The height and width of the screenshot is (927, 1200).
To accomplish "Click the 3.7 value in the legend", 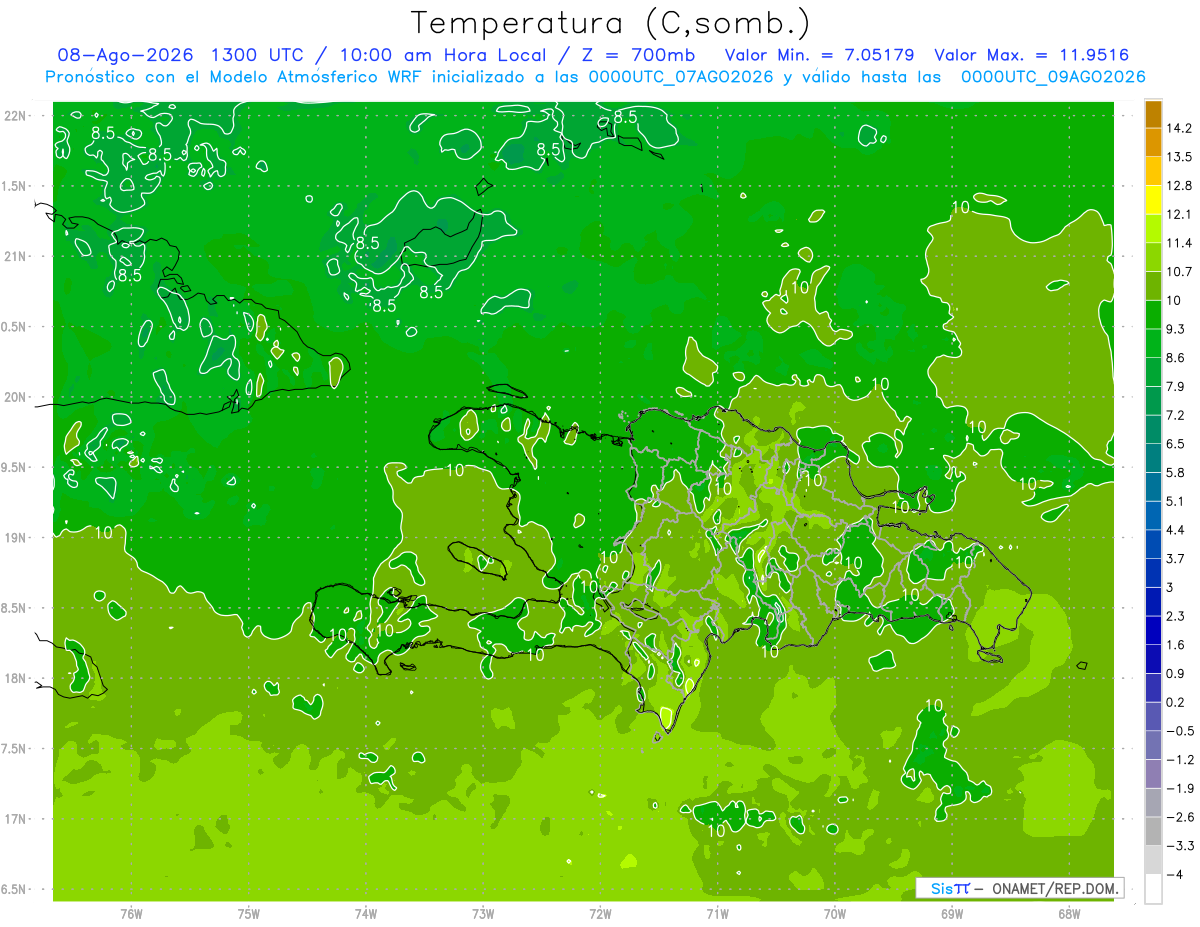I will tap(1175, 558).
